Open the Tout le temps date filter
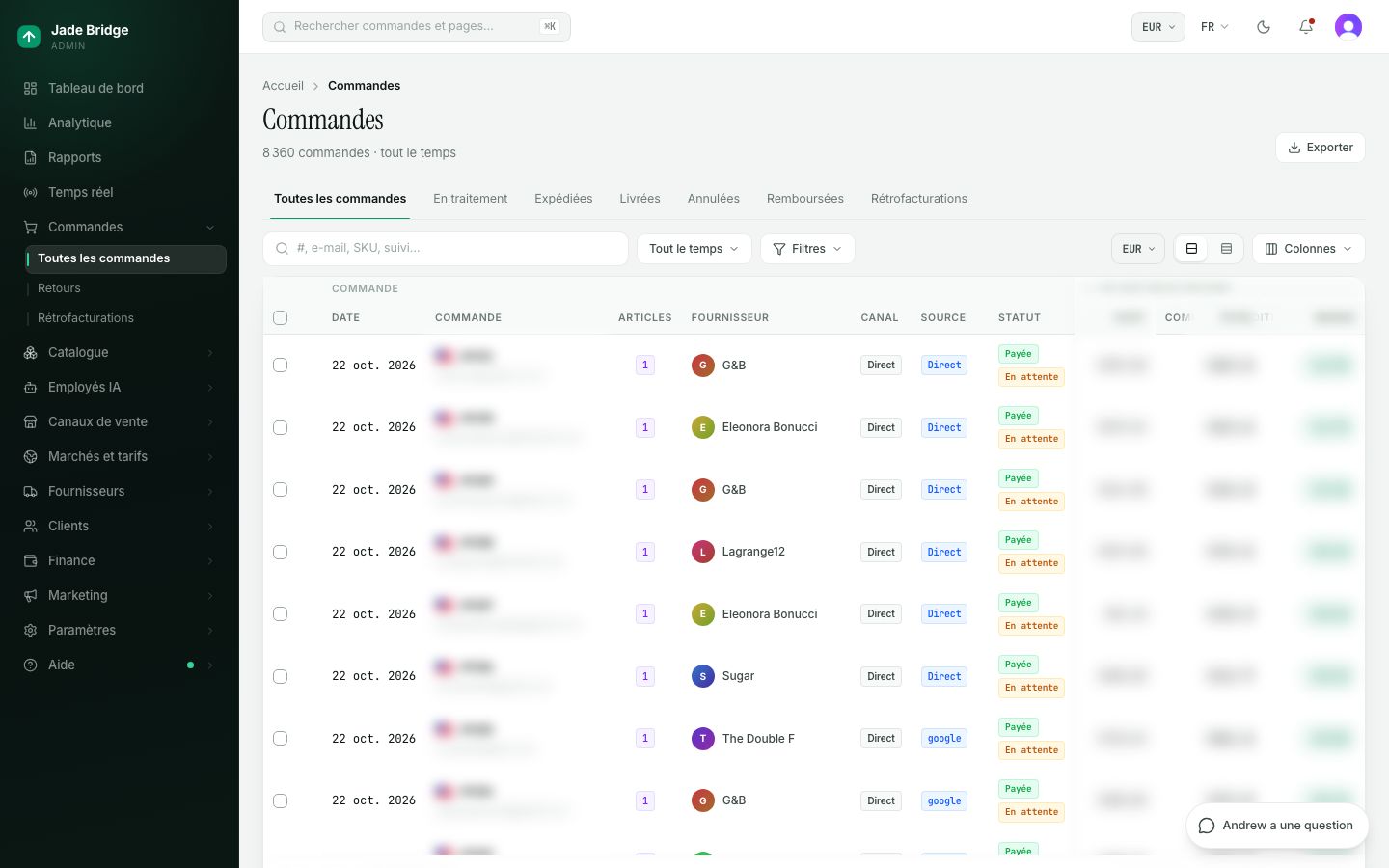Viewport: 1389px width, 868px height. pyautogui.click(x=694, y=249)
